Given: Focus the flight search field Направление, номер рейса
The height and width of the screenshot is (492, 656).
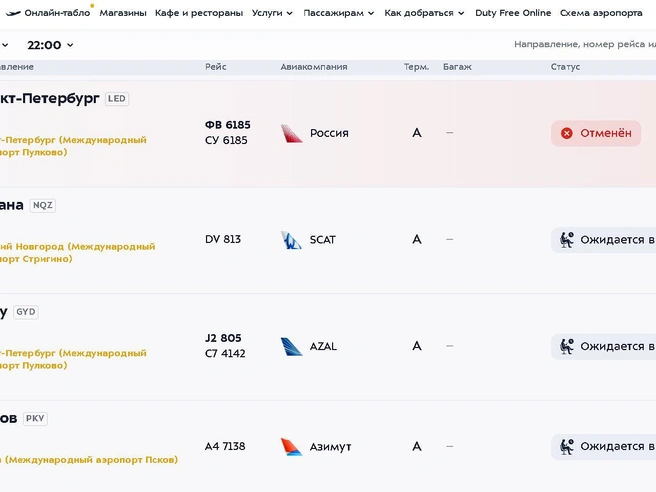Looking at the screenshot, I should [x=584, y=44].
